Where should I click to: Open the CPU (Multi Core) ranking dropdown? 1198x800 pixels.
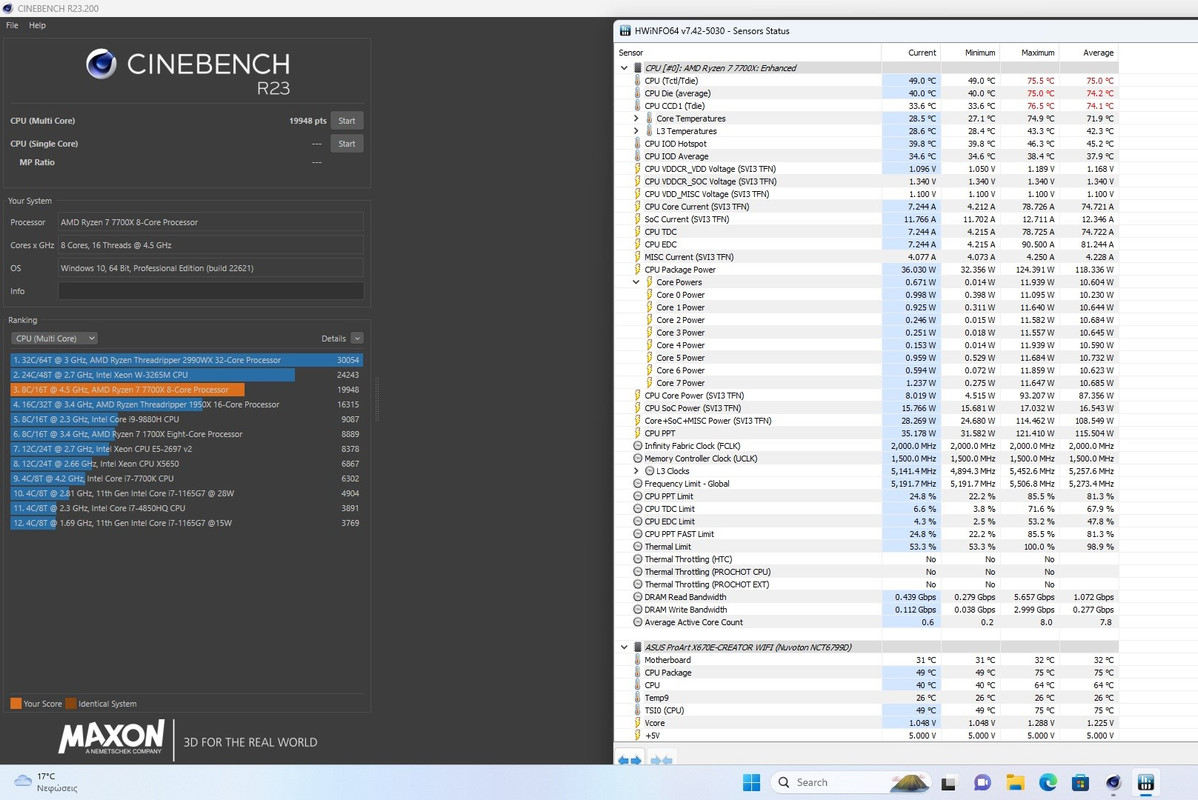(x=54, y=338)
